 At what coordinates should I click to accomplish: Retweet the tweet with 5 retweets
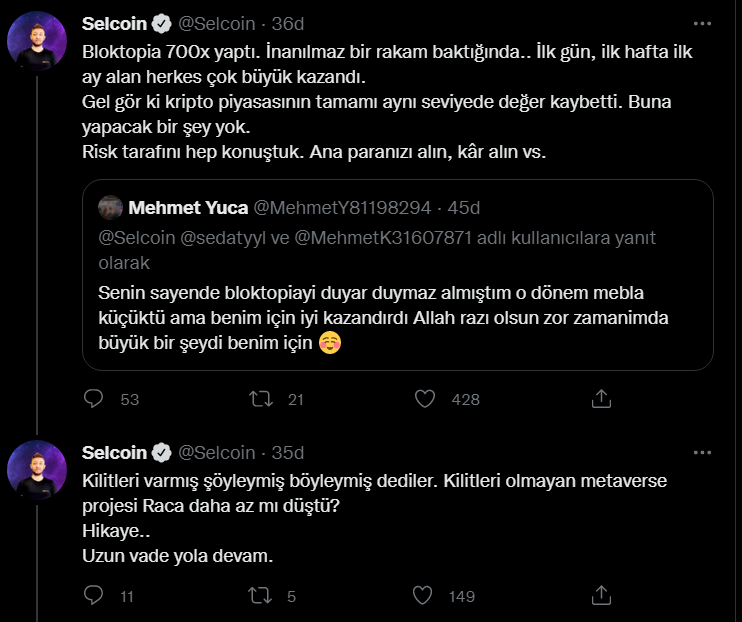point(260,596)
